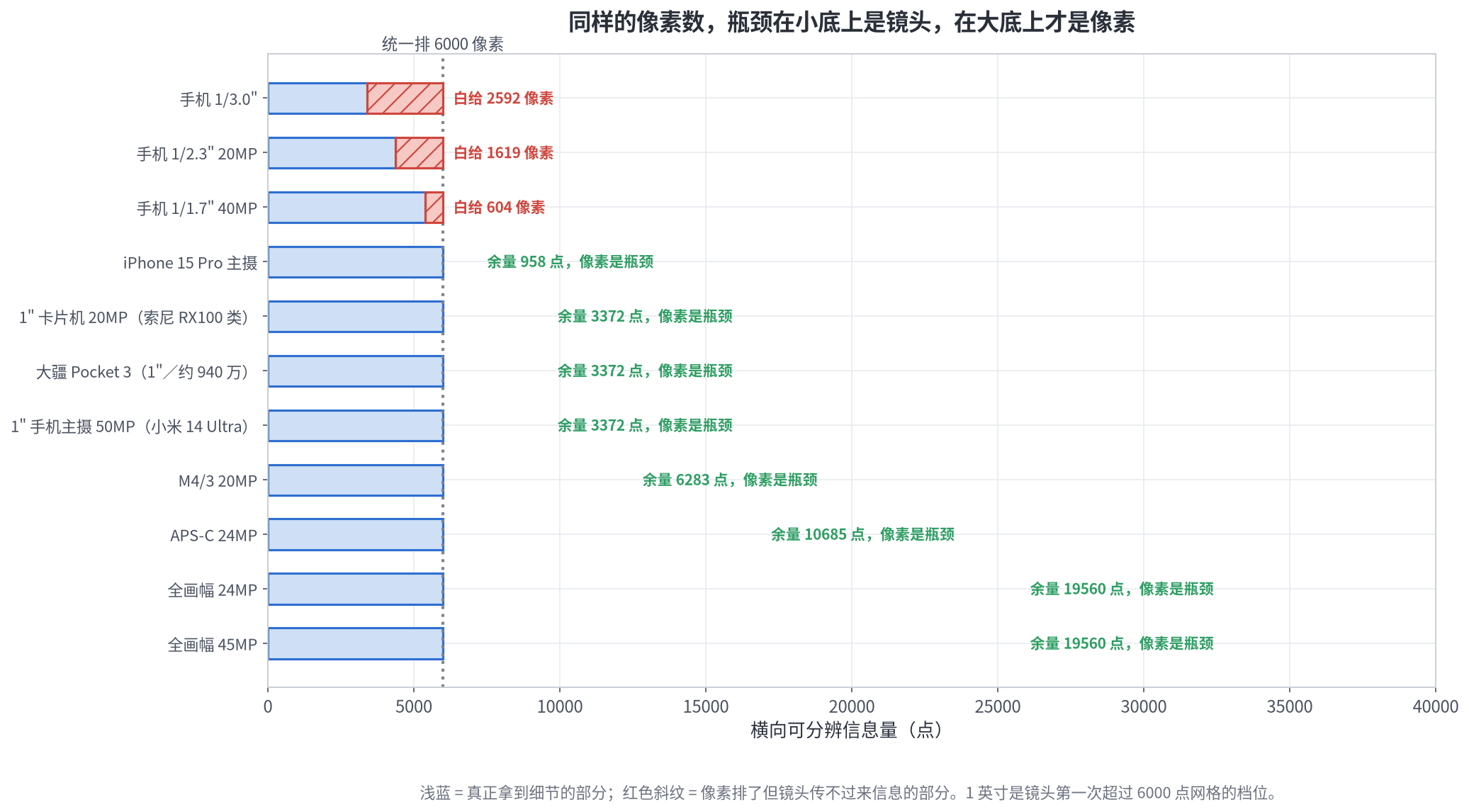Click the x-axis tick label 0
The height and width of the screenshot is (812, 1469).
[x=268, y=706]
